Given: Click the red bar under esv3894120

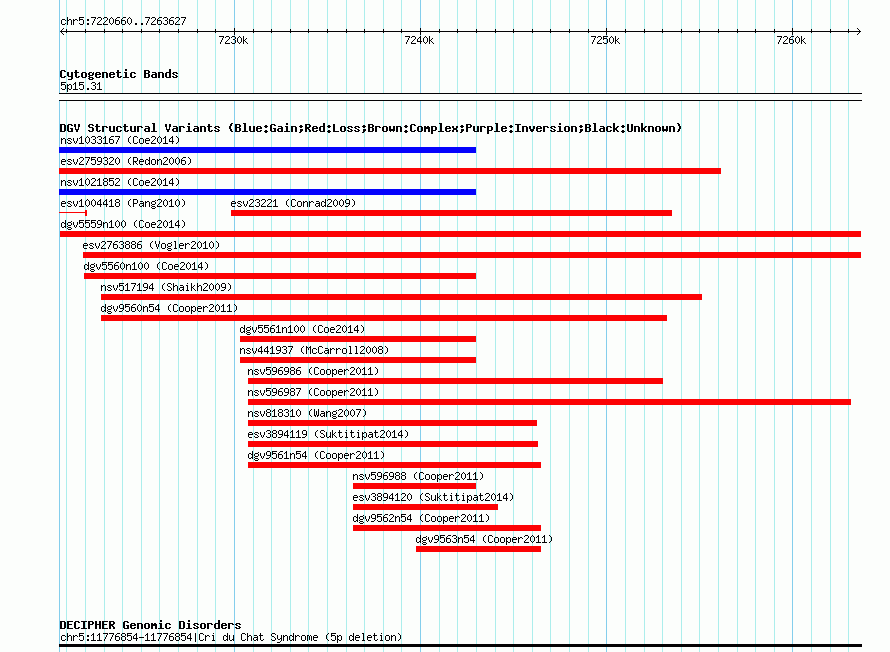Looking at the screenshot, I should [426, 507].
